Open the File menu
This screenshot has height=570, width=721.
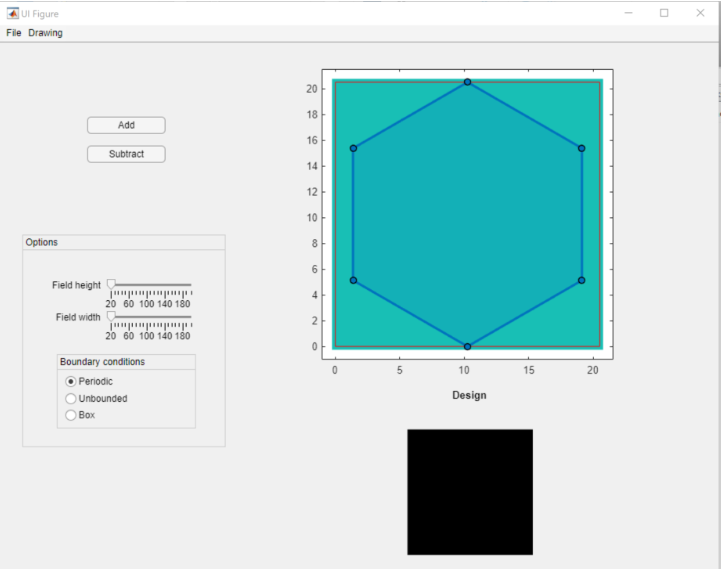tap(13, 33)
